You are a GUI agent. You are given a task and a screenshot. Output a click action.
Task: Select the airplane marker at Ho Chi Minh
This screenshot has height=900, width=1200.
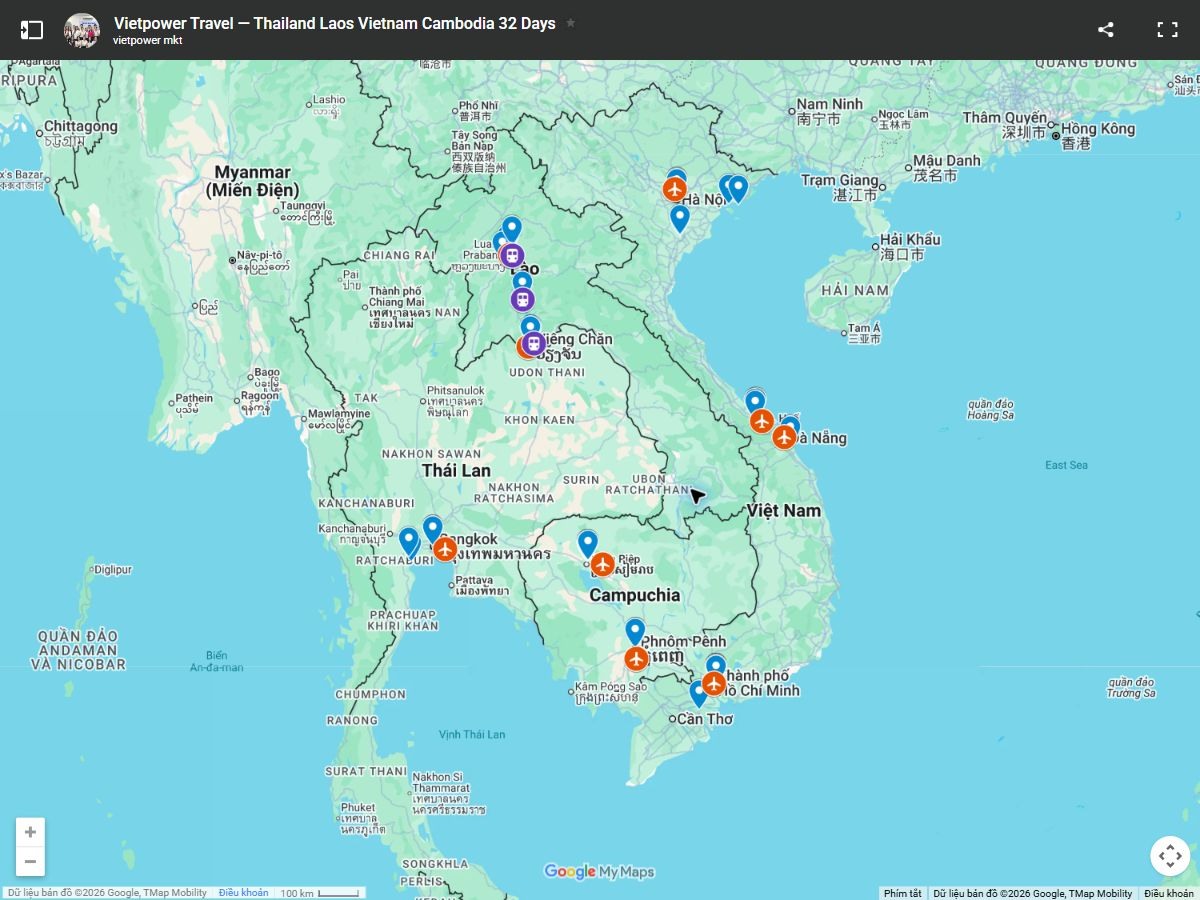(713, 683)
